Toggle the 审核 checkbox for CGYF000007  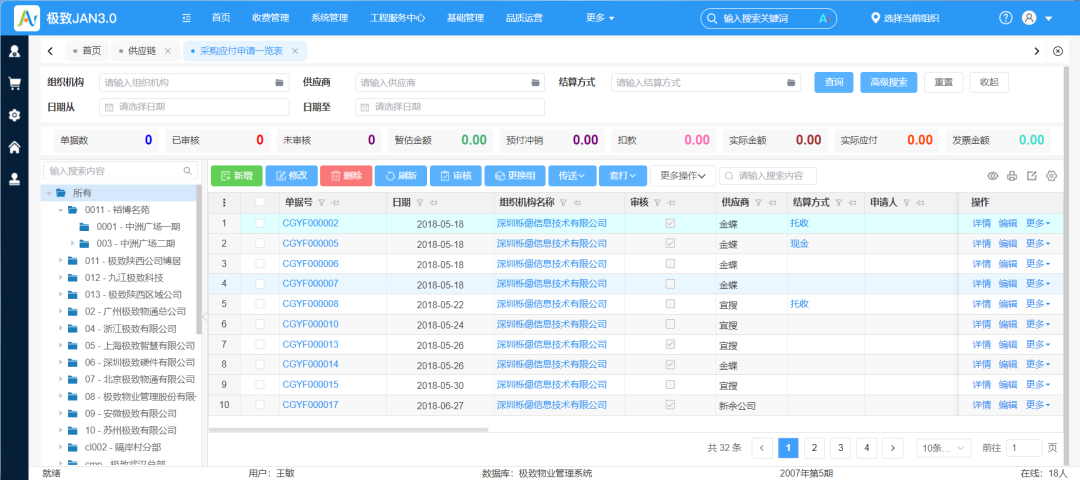670,283
